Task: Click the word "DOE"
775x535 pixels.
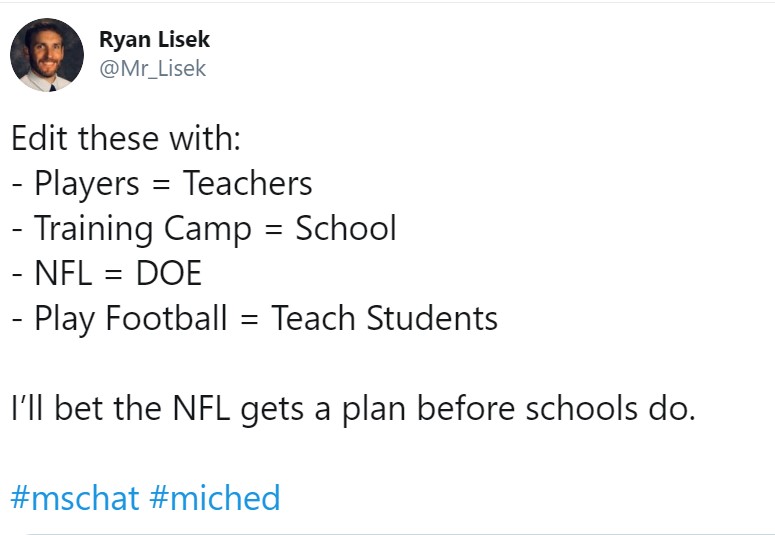Action: tap(169, 274)
